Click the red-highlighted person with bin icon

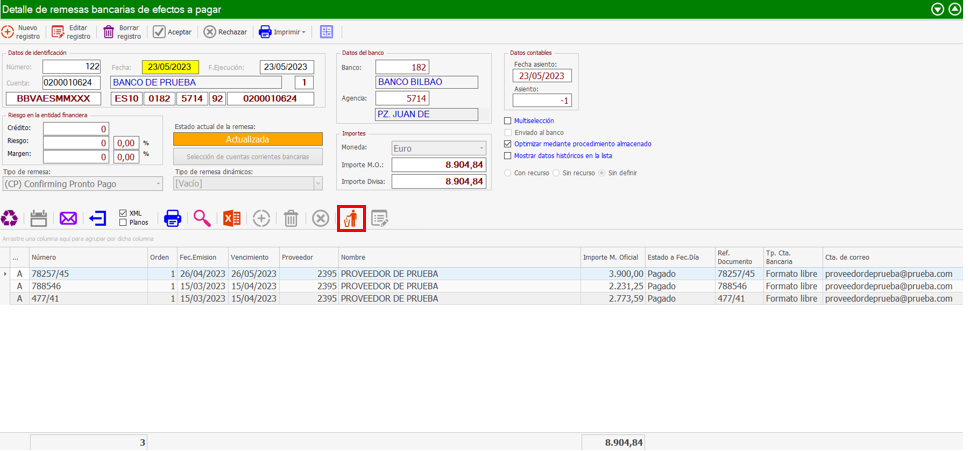(x=351, y=218)
